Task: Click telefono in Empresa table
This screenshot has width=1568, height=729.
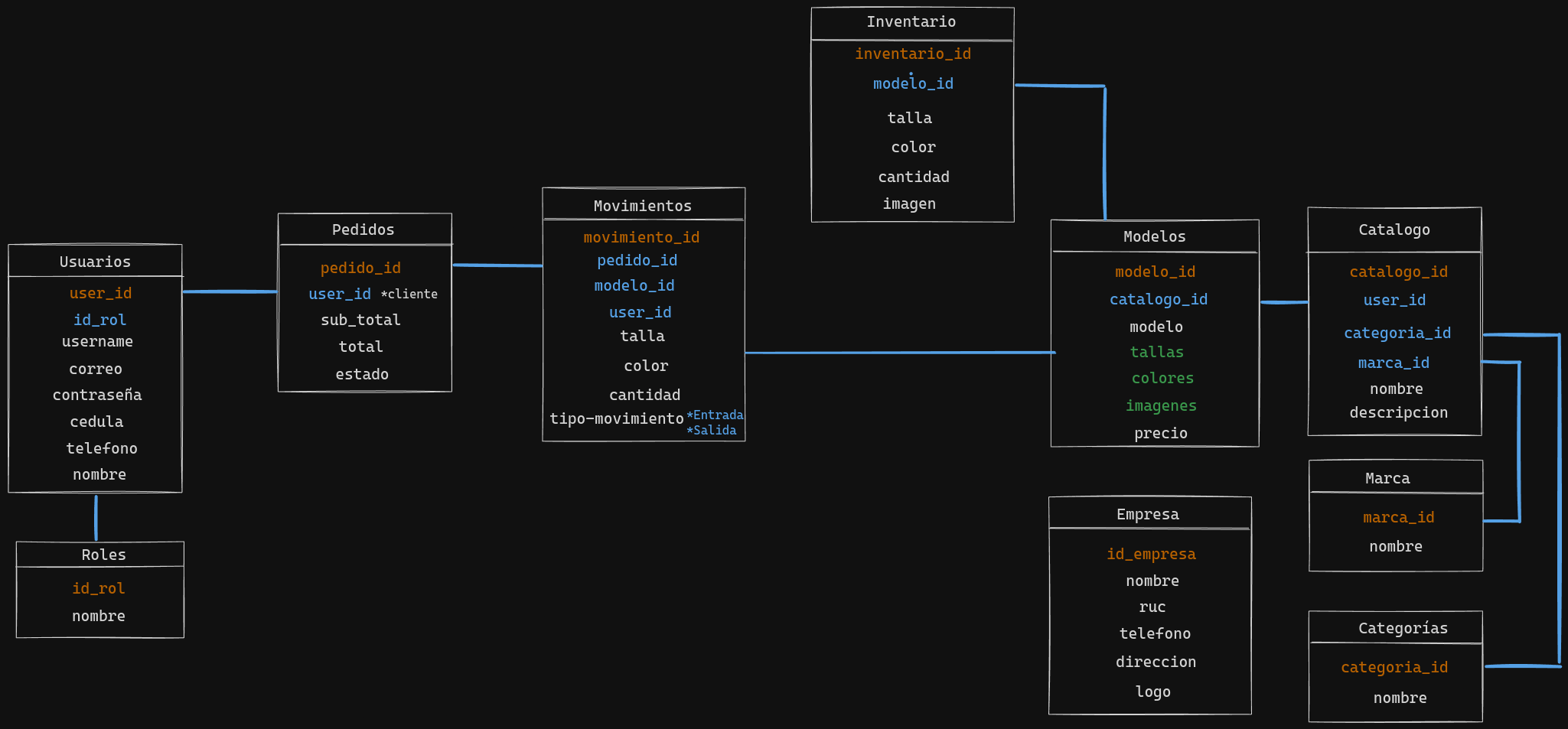Action: [x=1155, y=633]
